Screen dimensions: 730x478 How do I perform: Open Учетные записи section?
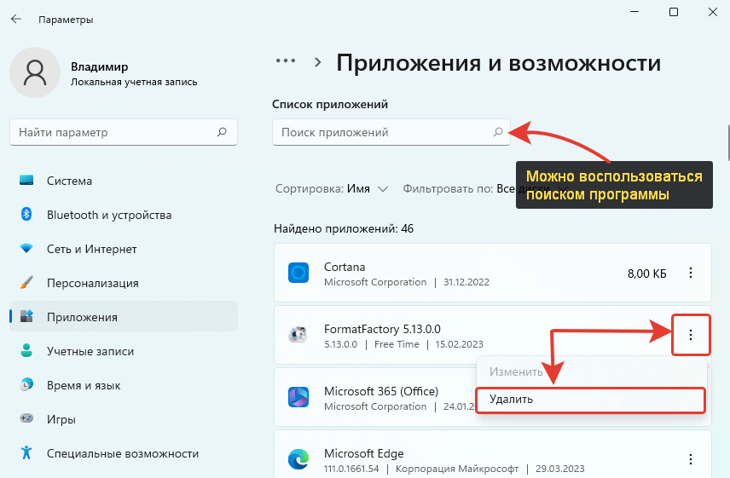click(123, 351)
